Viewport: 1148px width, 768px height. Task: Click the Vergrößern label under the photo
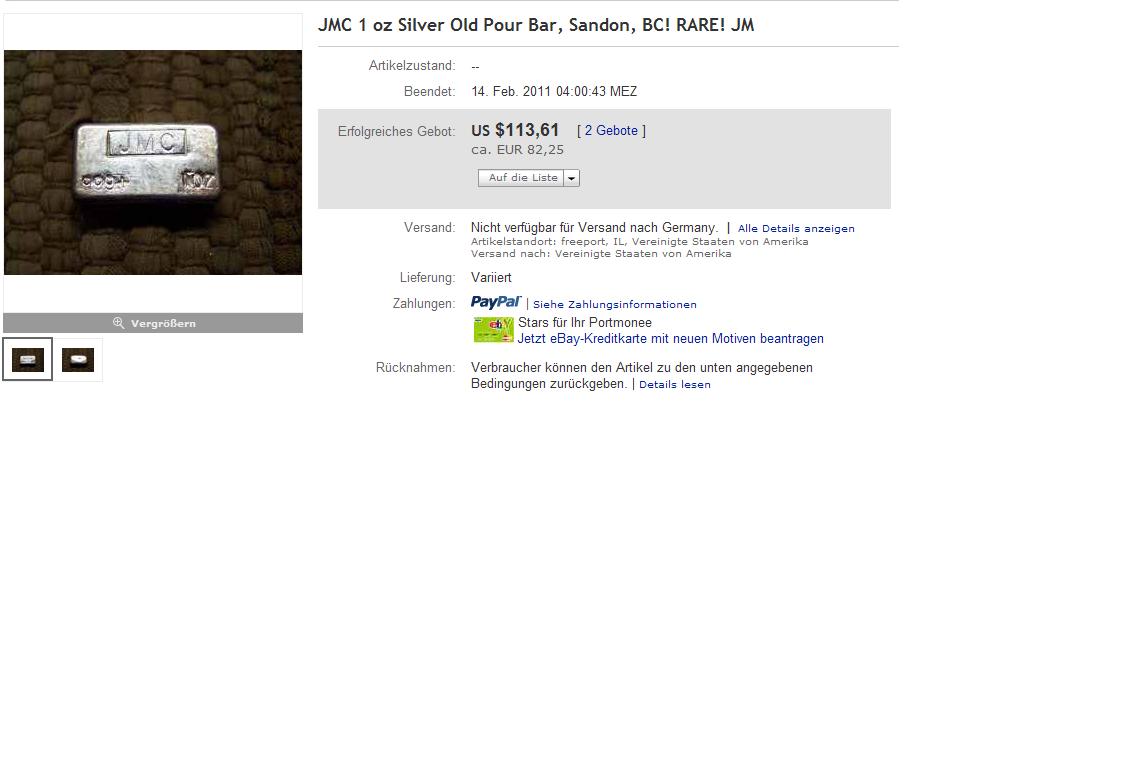coord(163,323)
